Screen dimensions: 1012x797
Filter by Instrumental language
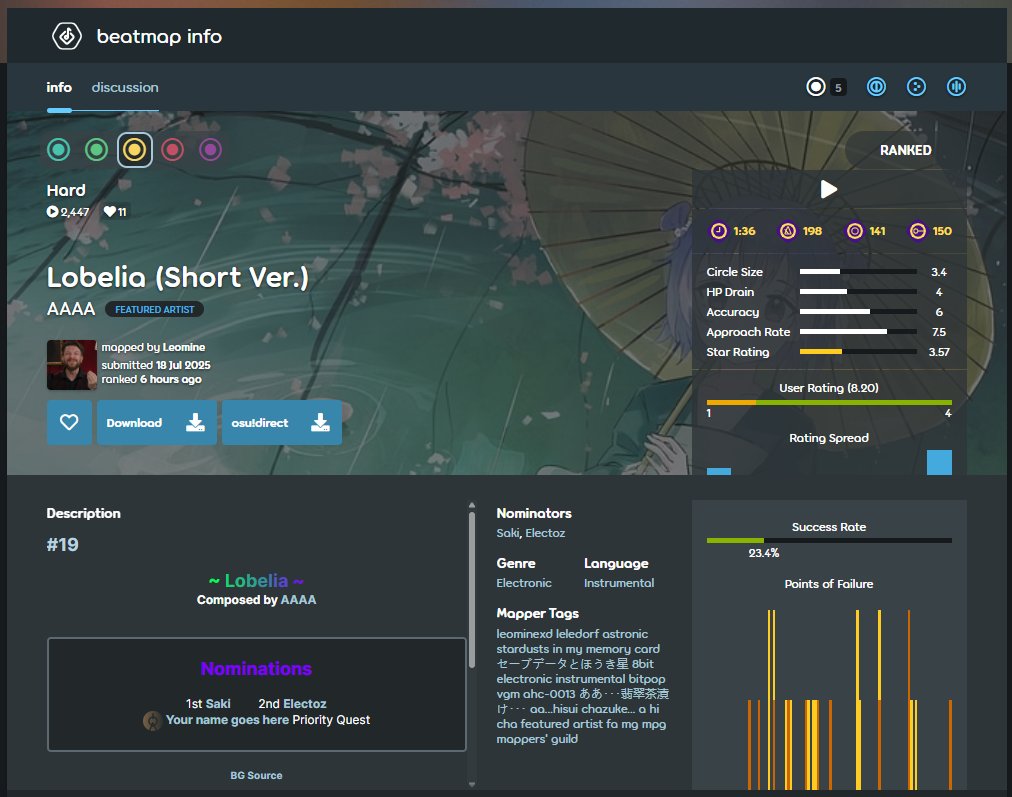click(619, 583)
